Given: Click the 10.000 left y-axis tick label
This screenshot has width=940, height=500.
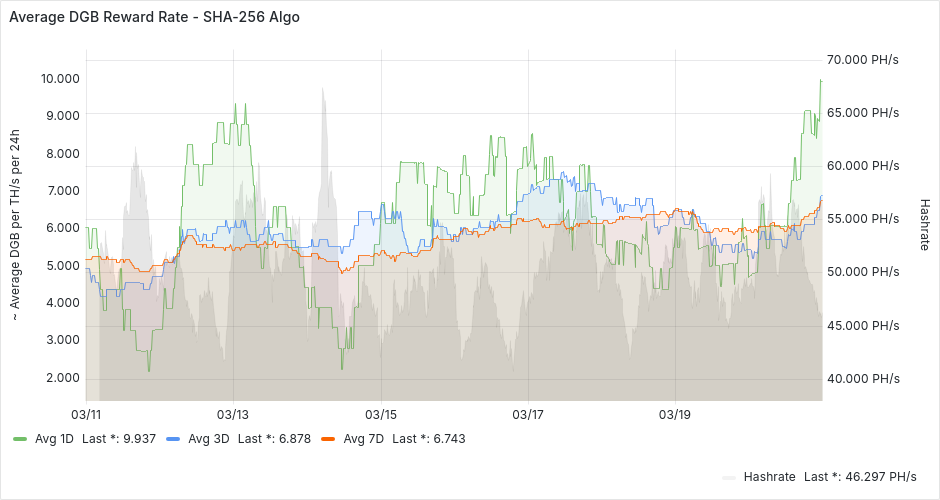Looking at the screenshot, I should (61, 79).
